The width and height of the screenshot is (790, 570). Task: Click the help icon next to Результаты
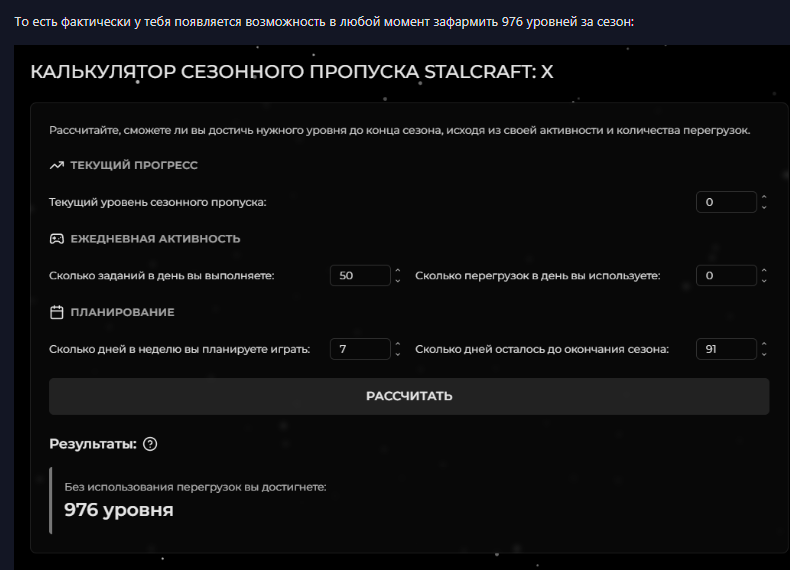point(150,444)
